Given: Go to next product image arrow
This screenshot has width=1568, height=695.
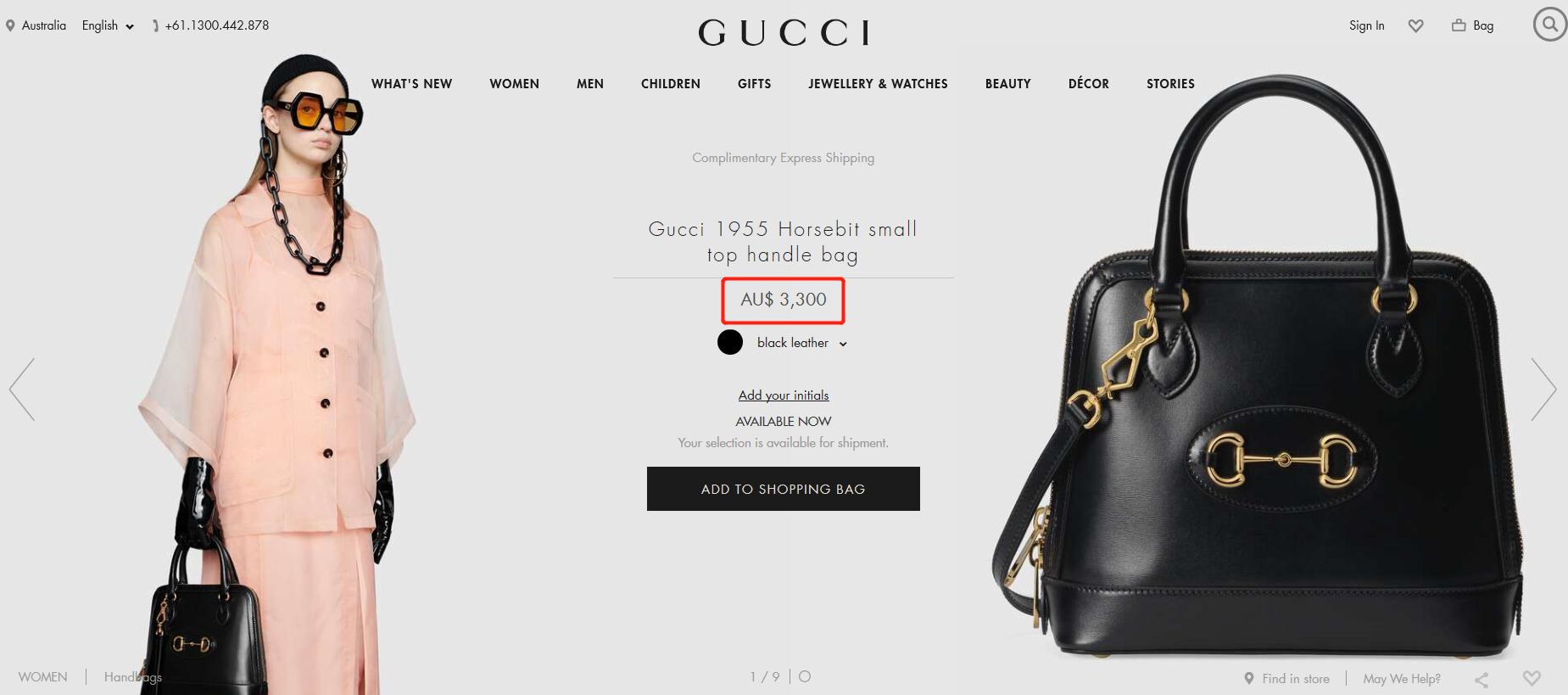Looking at the screenshot, I should (x=1543, y=389).
